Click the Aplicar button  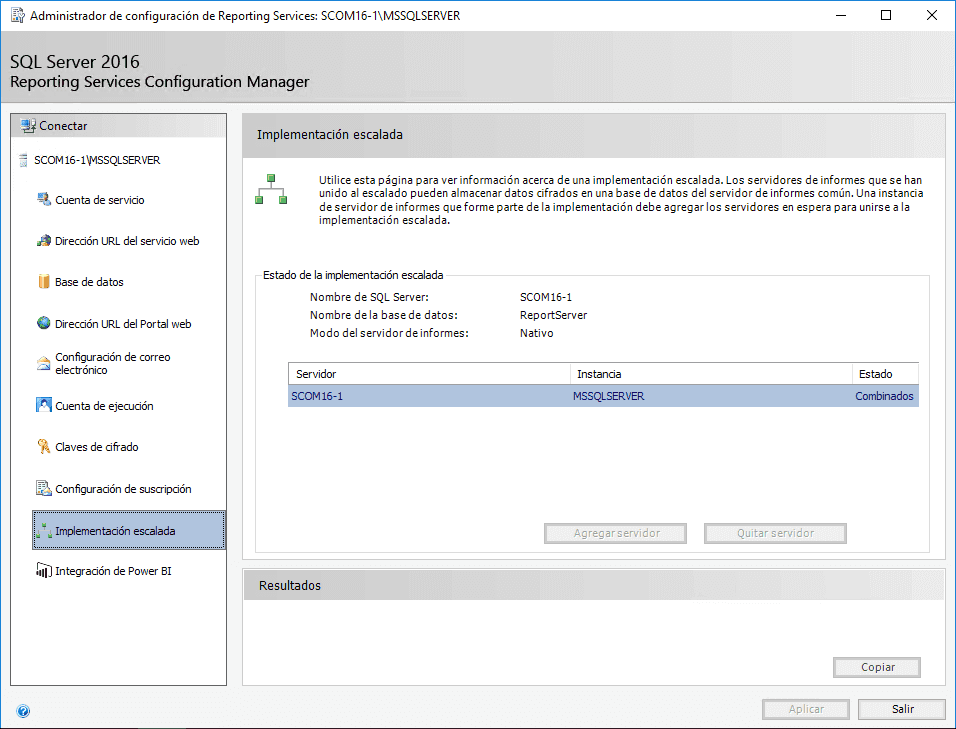[x=805, y=709]
